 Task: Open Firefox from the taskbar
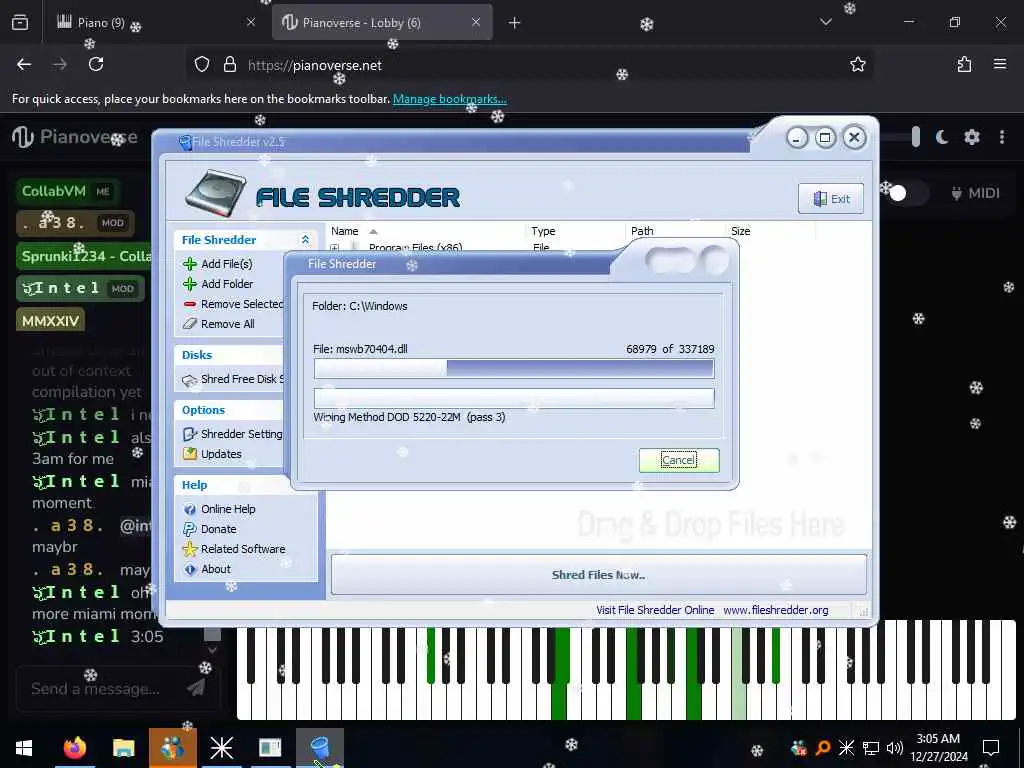coord(74,748)
